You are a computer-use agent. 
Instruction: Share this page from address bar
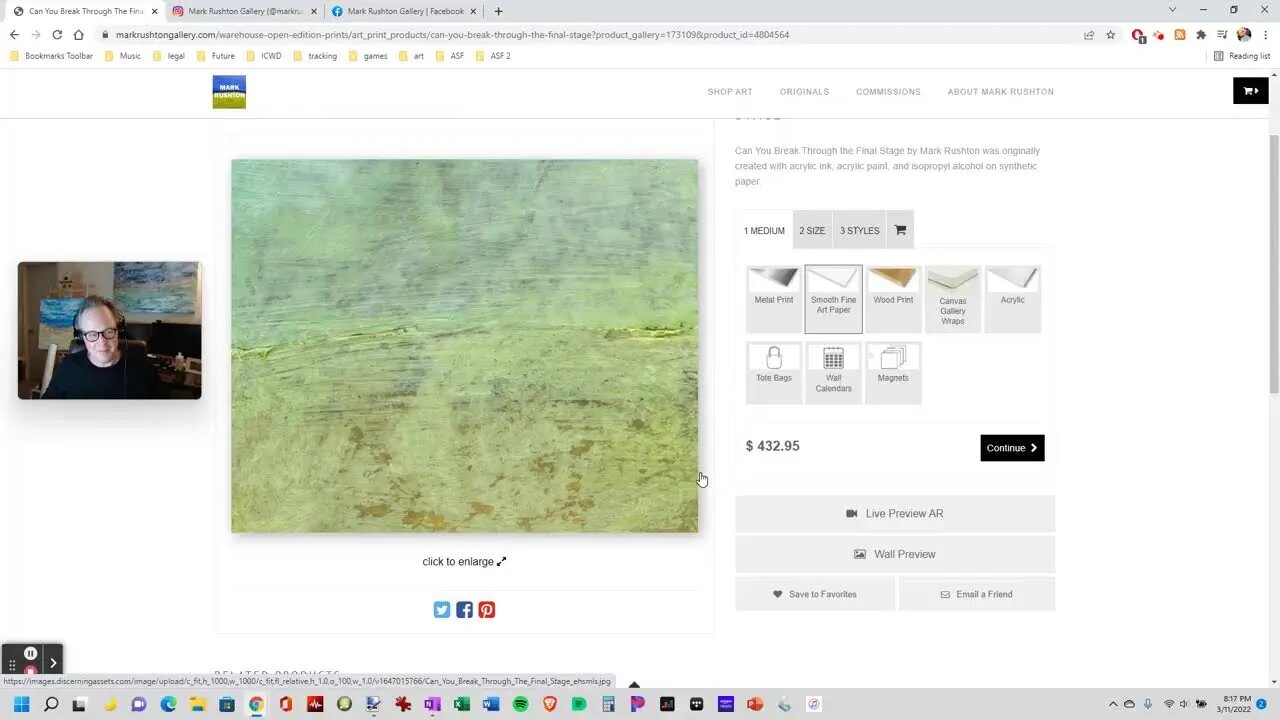click(1089, 35)
